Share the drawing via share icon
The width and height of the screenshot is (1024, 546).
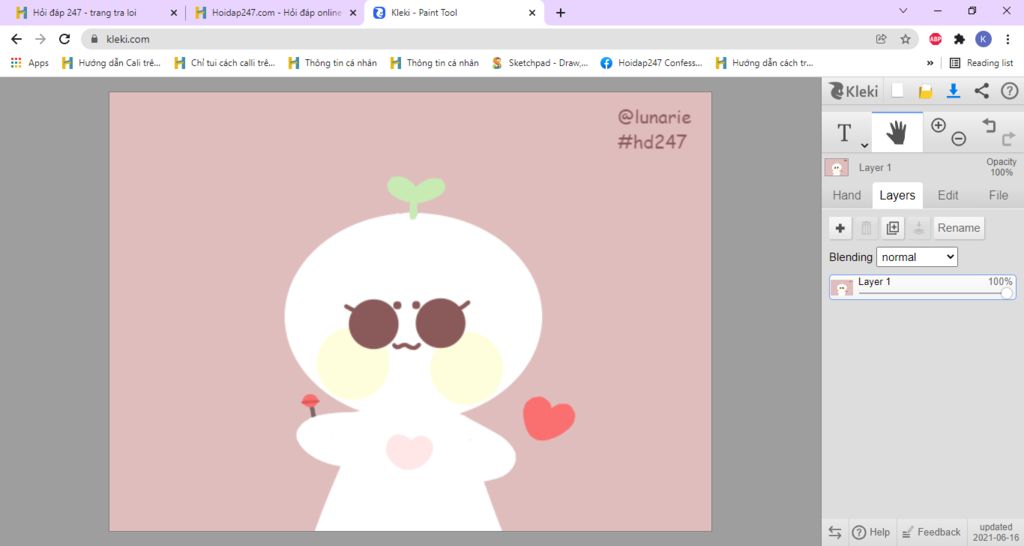pos(982,91)
